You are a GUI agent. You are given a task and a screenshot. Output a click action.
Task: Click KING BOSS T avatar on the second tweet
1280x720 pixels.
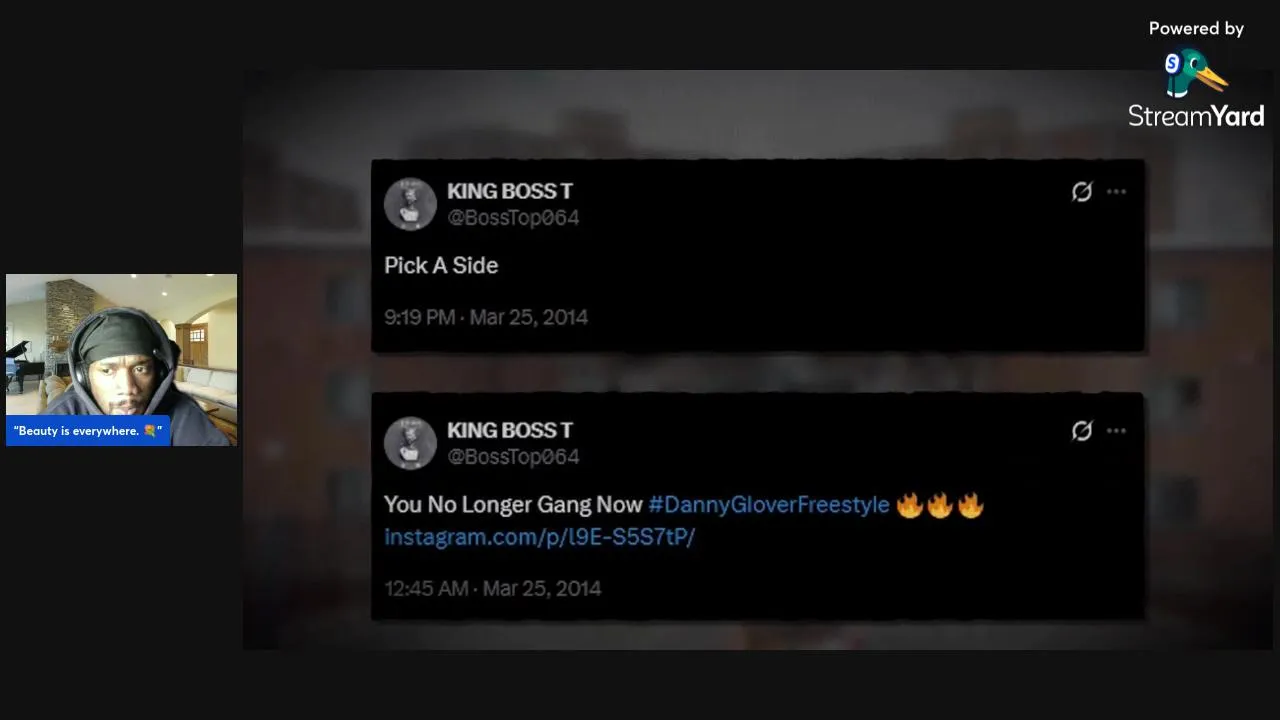(410, 443)
